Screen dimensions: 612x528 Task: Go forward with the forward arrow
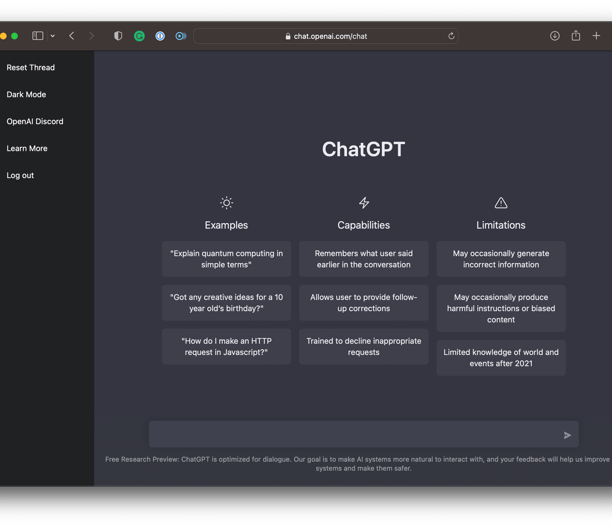pos(91,36)
